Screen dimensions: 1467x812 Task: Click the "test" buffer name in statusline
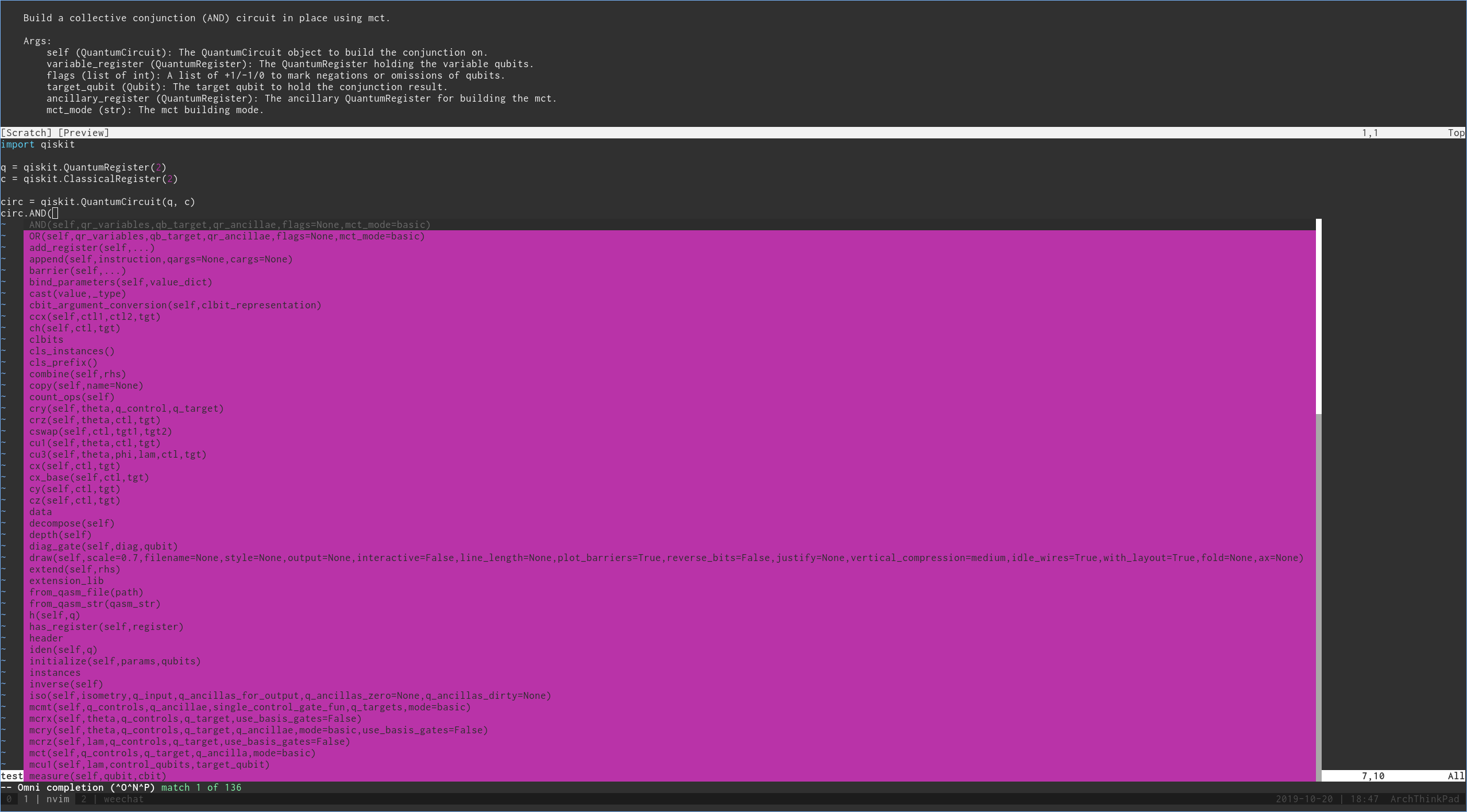(x=11, y=776)
